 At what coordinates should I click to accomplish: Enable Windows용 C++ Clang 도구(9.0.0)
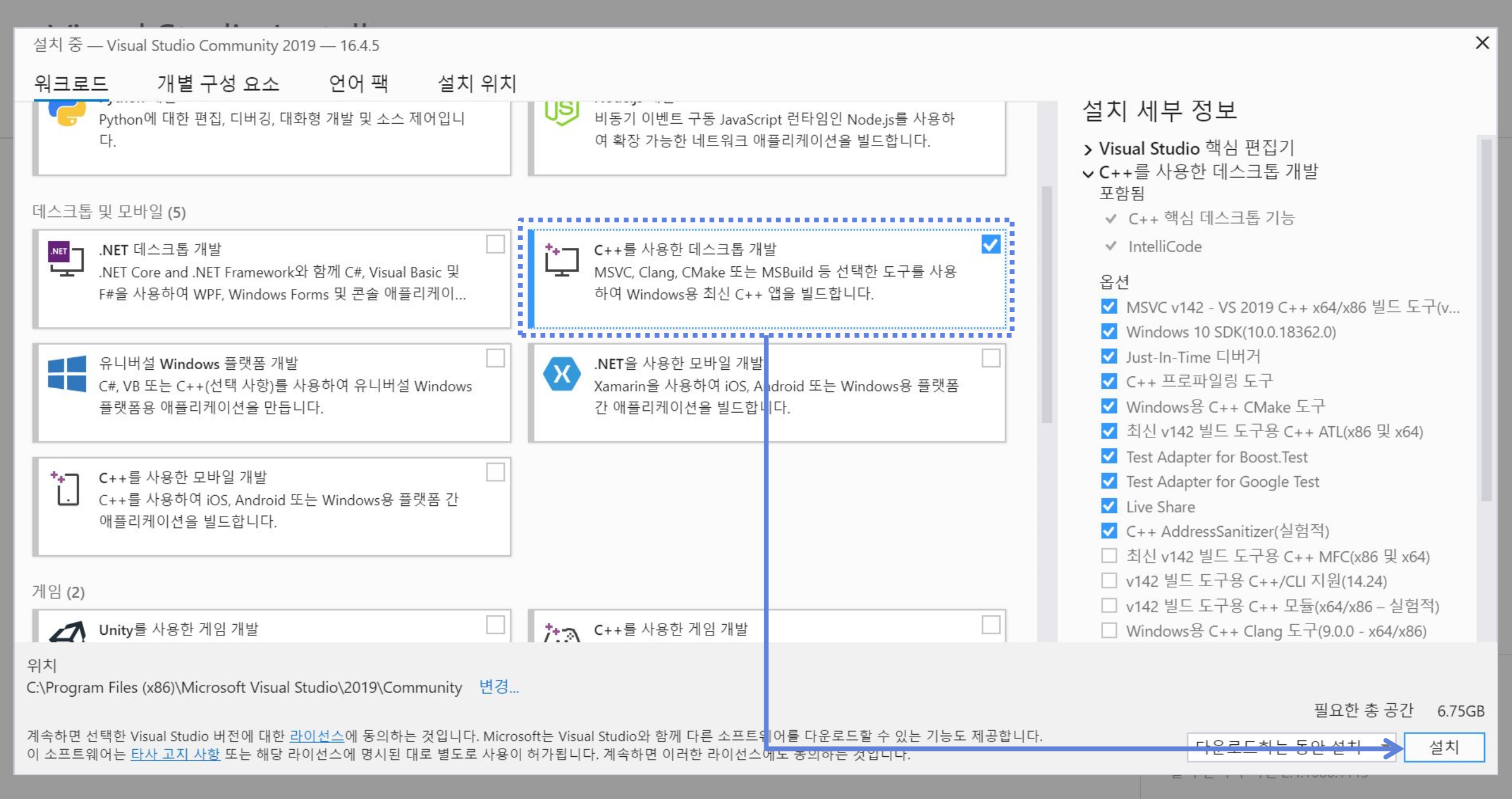click(x=1109, y=631)
